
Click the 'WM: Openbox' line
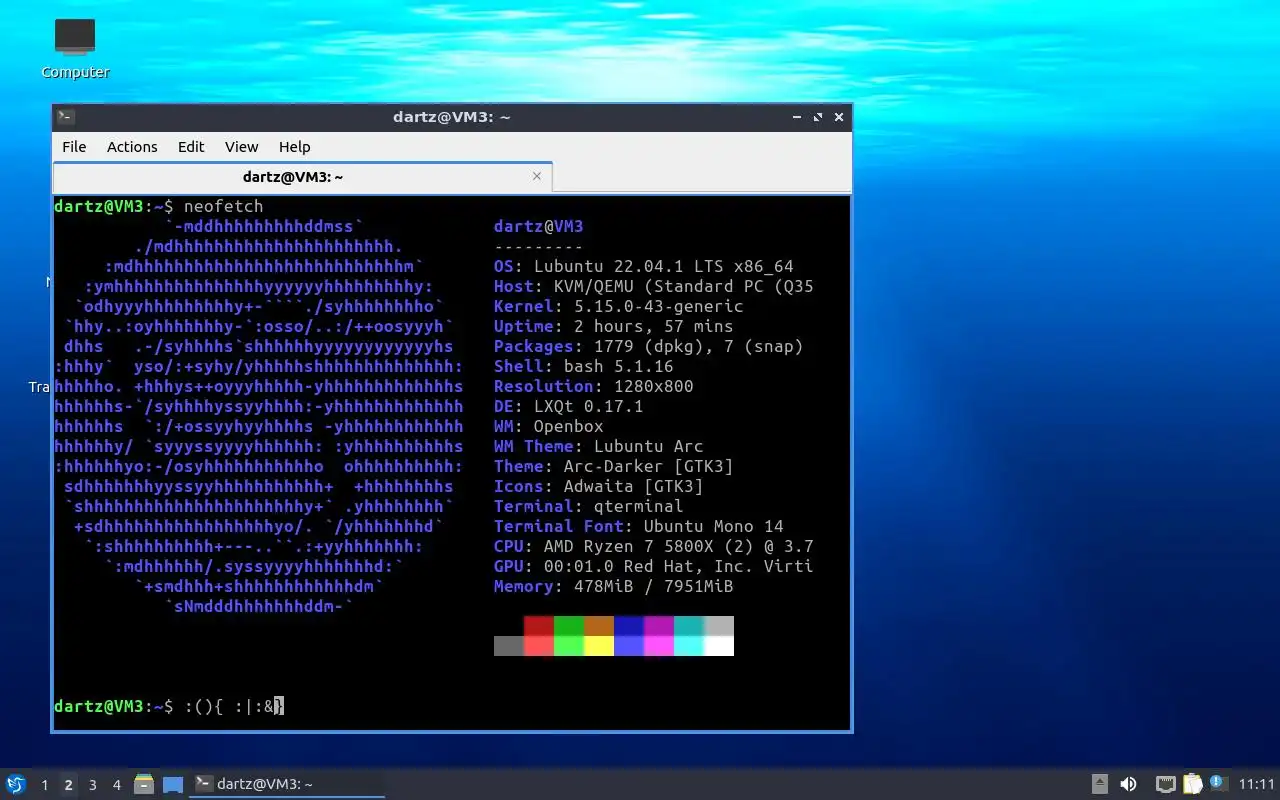coord(548,426)
